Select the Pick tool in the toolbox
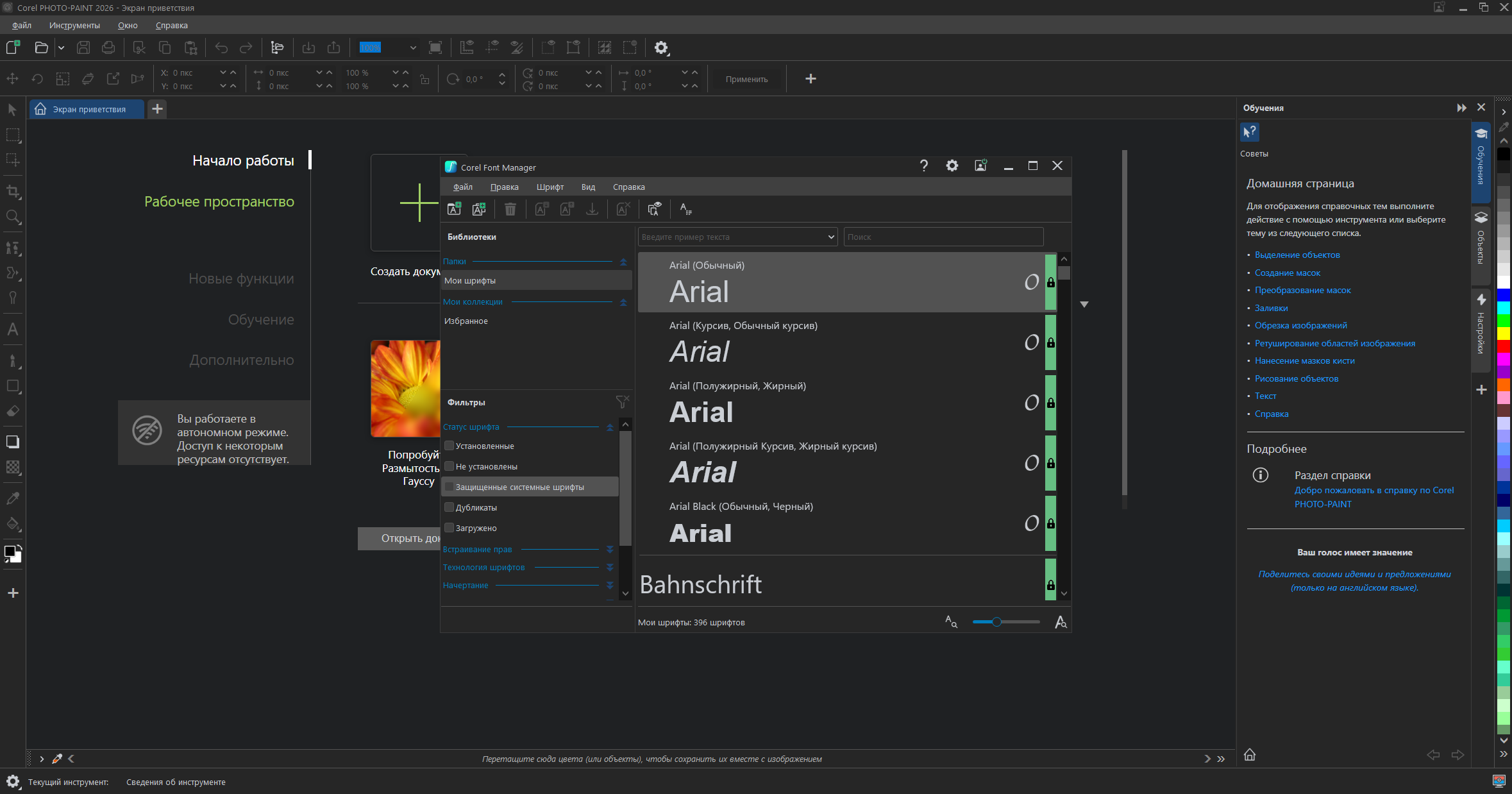The image size is (1512, 794). point(12,110)
